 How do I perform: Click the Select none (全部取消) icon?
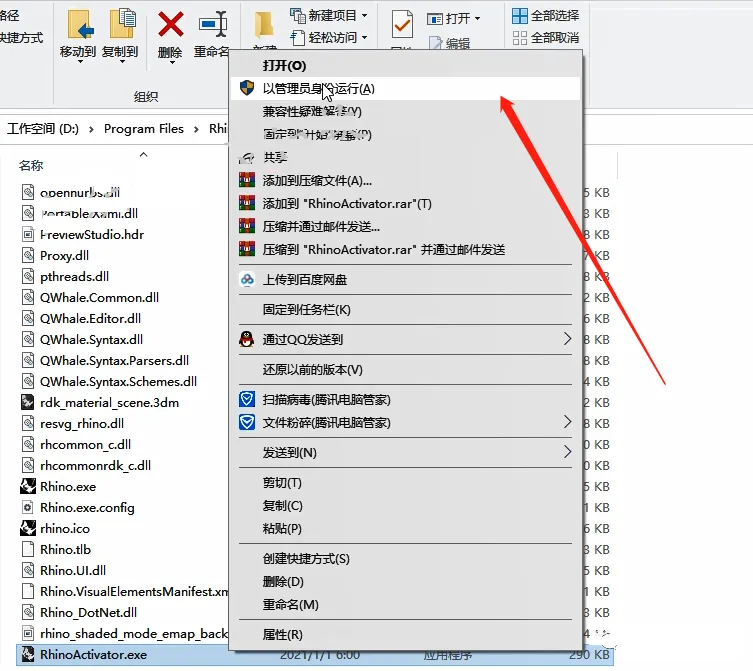[520, 37]
